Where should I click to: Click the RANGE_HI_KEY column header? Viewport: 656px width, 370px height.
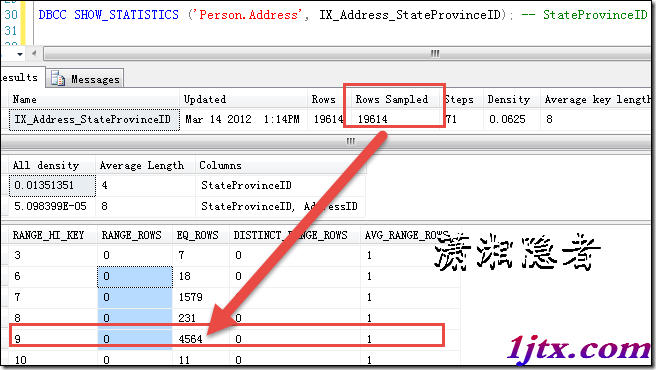[x=53, y=235]
